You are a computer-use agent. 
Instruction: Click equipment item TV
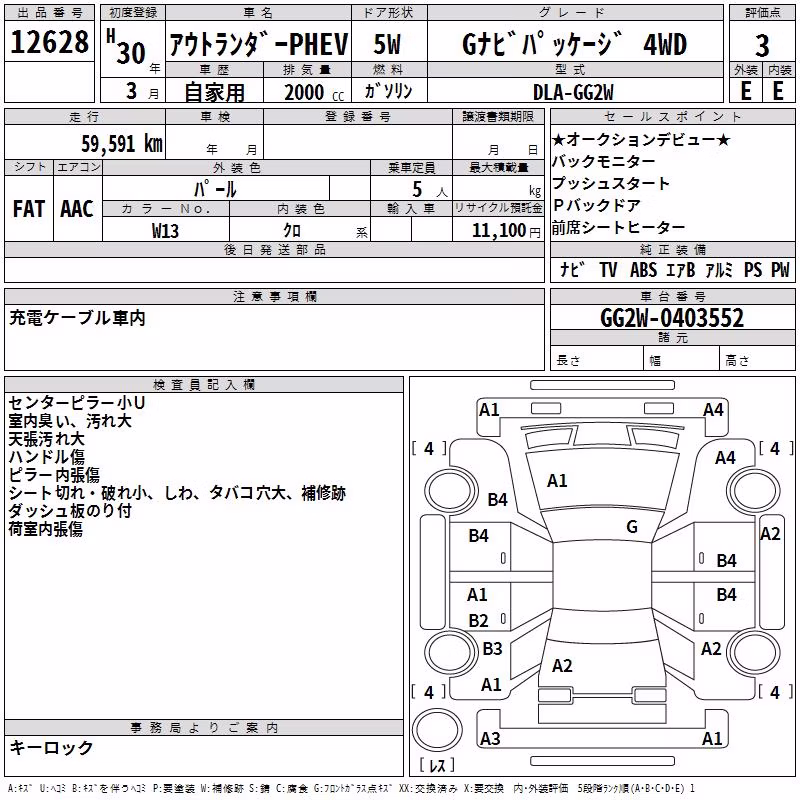(x=608, y=269)
